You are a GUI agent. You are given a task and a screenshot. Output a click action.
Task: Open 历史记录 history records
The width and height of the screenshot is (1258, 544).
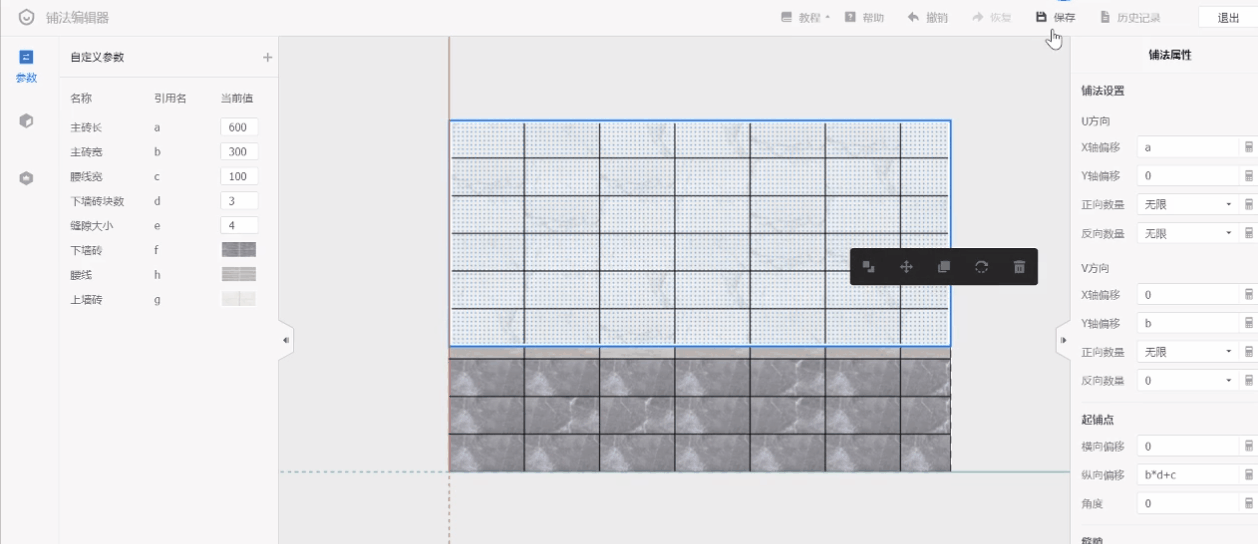point(1130,18)
